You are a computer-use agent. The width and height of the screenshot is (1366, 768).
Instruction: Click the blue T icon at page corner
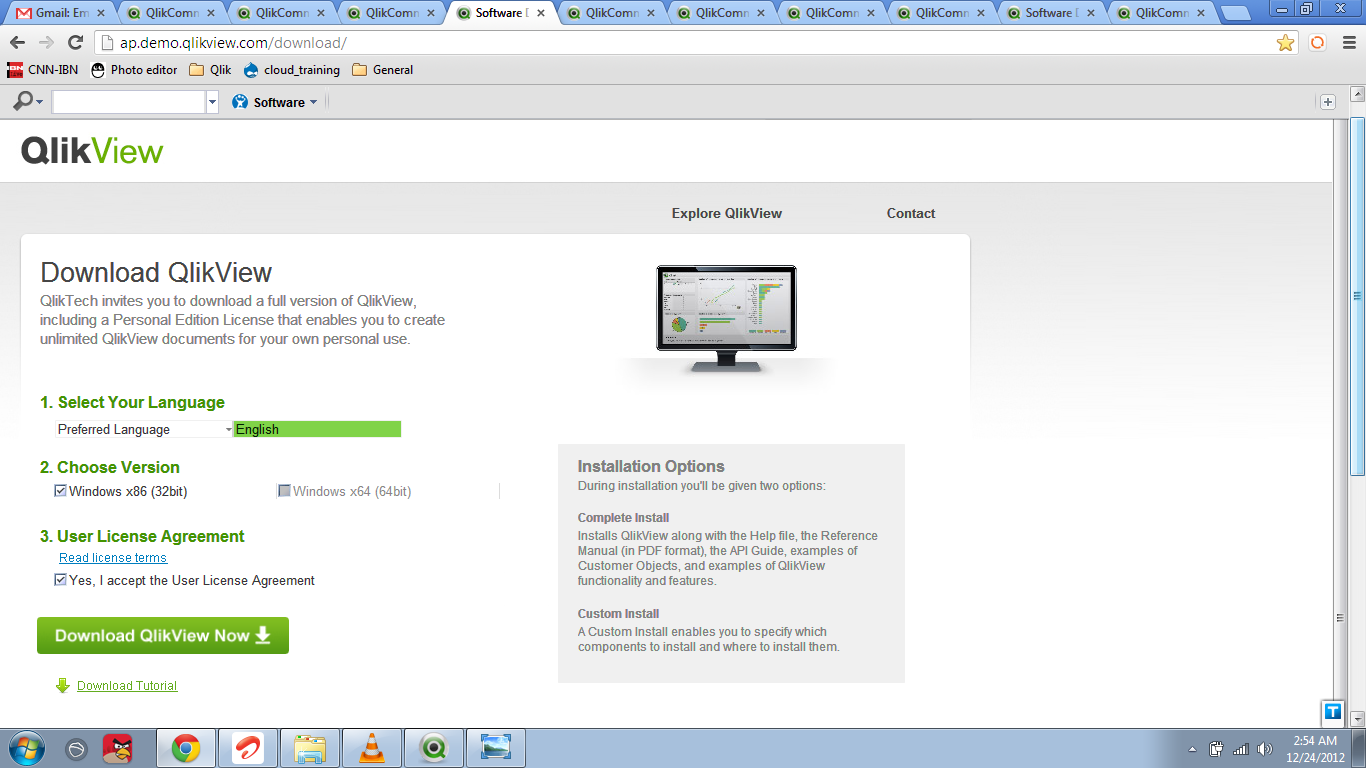[1332, 712]
